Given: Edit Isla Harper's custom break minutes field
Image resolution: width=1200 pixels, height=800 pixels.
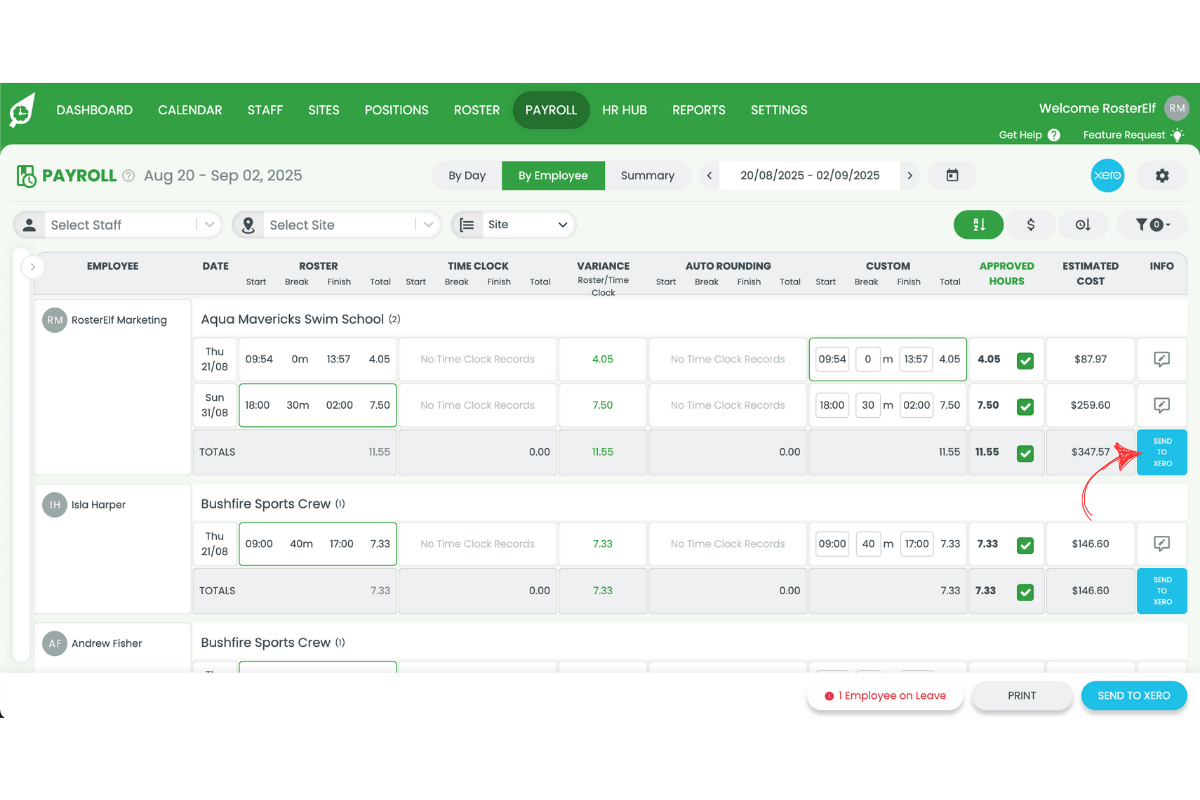Looking at the screenshot, I should click(x=867, y=543).
